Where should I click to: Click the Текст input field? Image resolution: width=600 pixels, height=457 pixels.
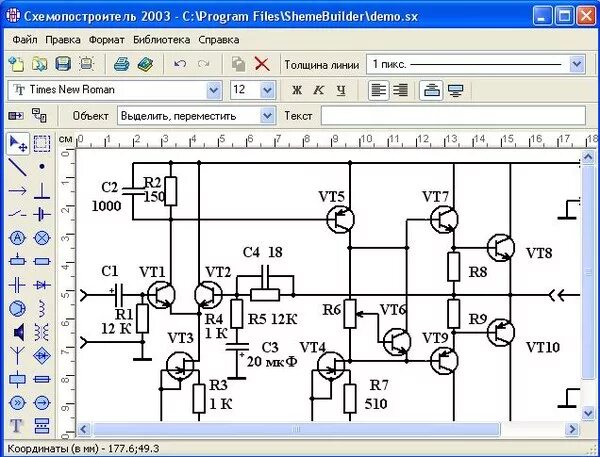[450, 116]
